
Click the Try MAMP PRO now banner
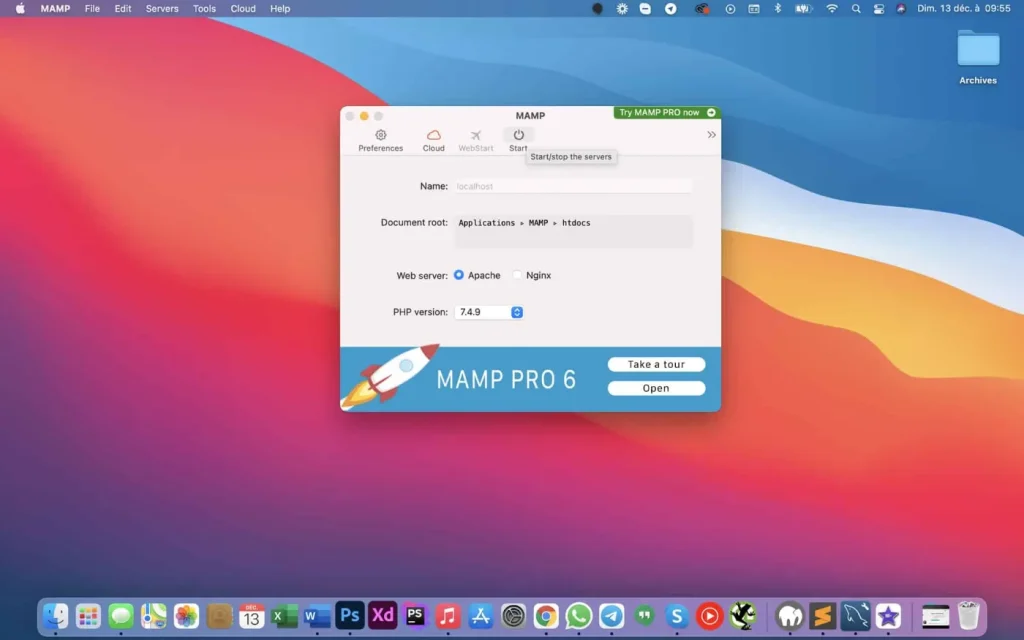tap(667, 112)
